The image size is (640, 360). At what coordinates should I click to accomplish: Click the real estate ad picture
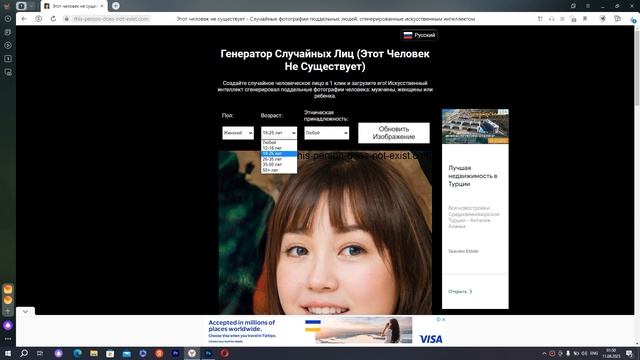pyautogui.click(x=475, y=127)
